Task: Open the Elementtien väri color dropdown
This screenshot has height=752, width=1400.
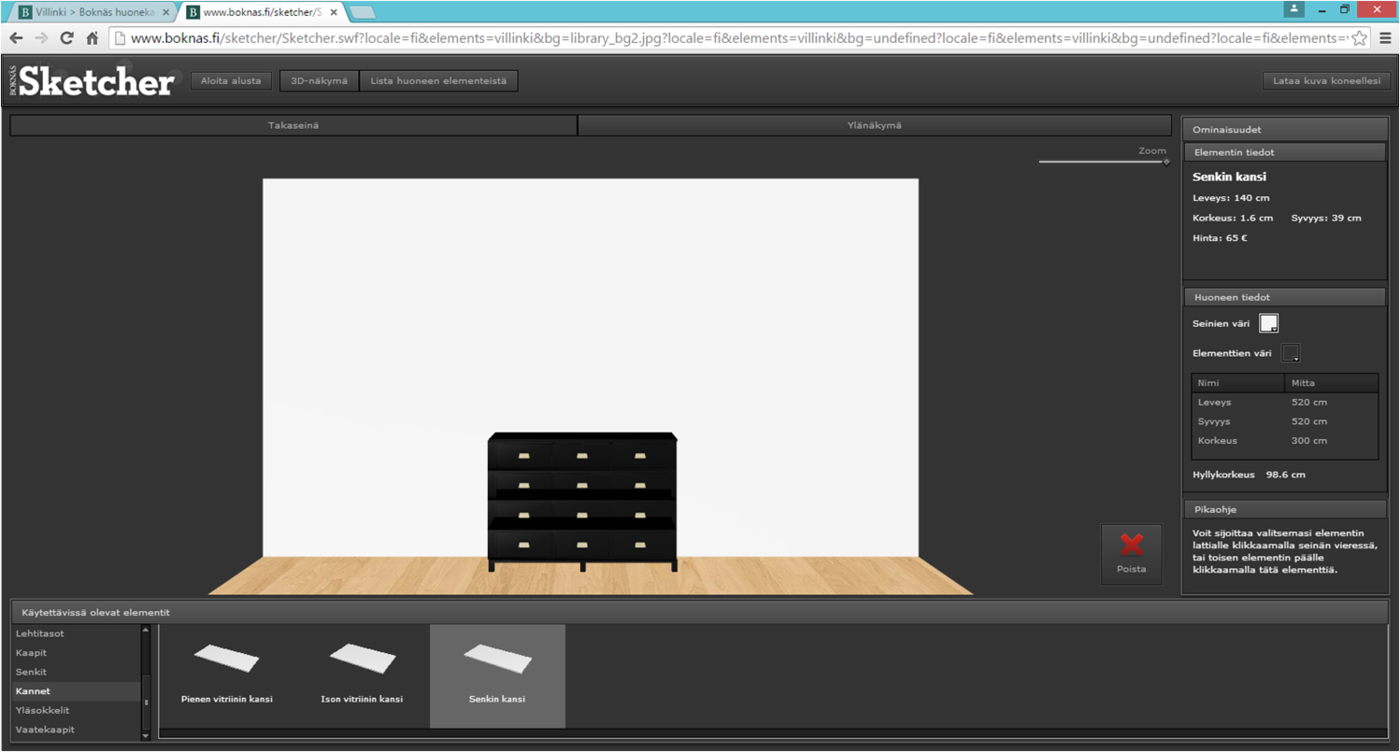Action: (1291, 353)
